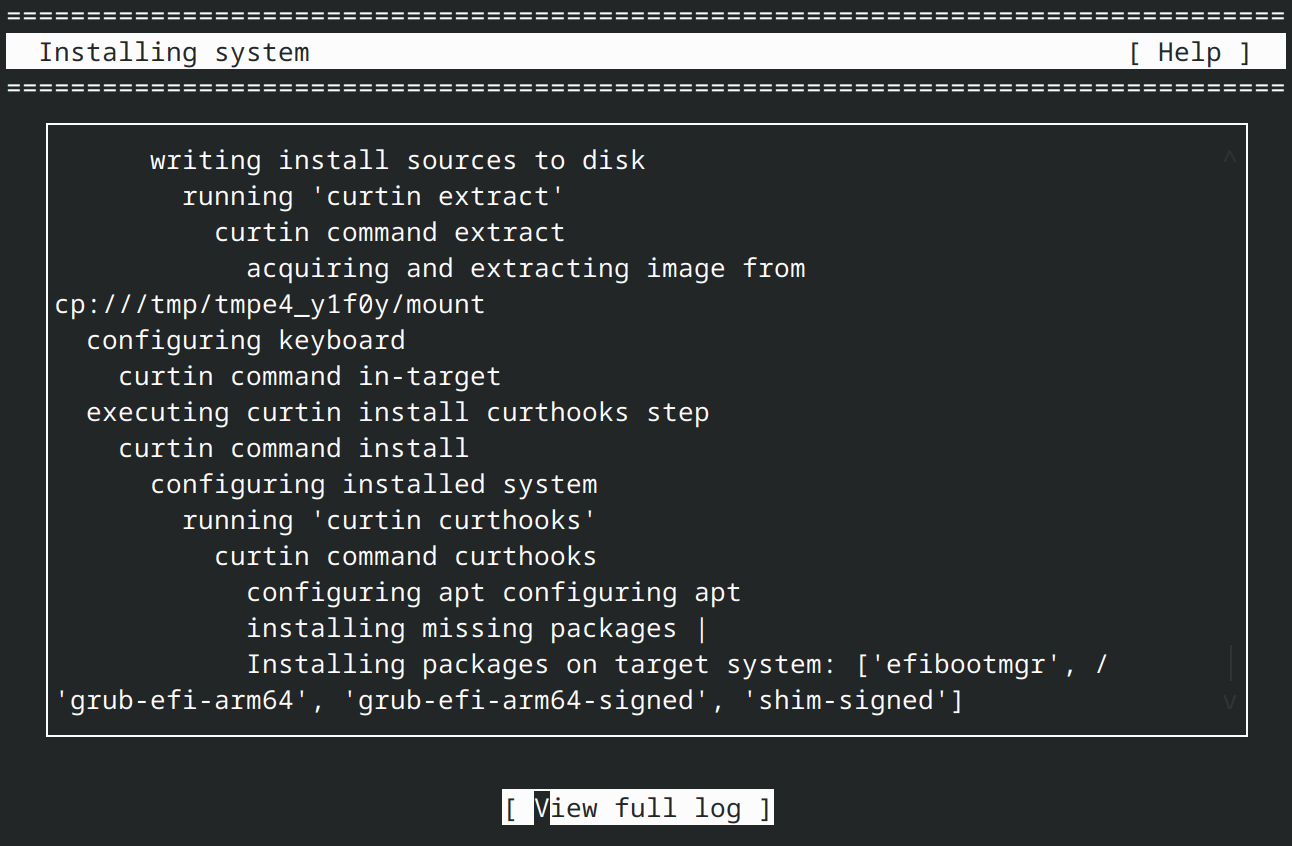1292x846 pixels.
Task: Click View full log button
Action: pos(638,808)
